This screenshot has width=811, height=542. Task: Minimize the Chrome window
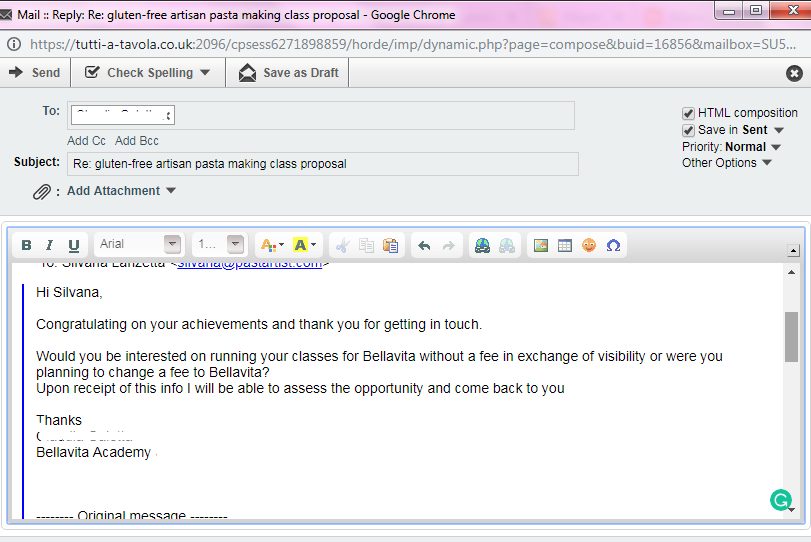(x=729, y=10)
